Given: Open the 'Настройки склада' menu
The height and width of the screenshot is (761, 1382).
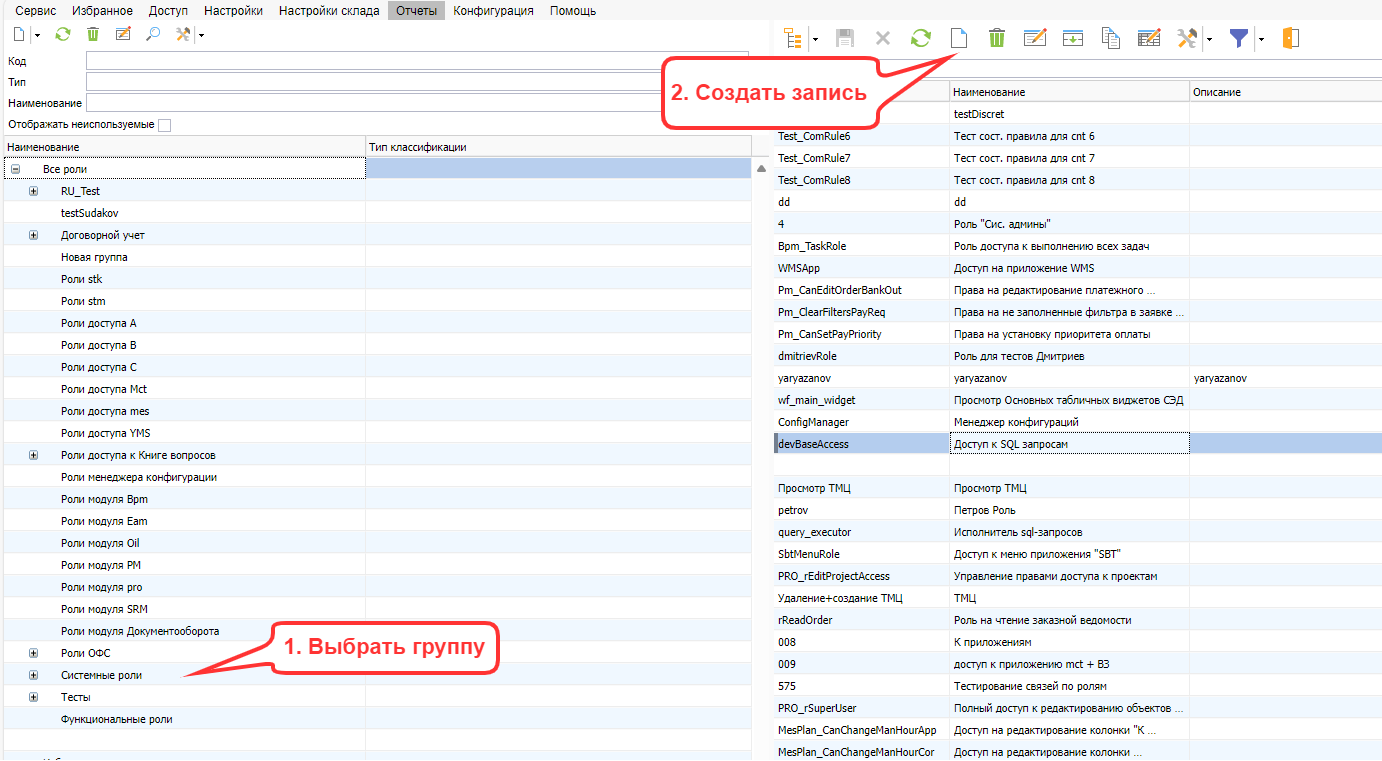Looking at the screenshot, I should click(329, 11).
